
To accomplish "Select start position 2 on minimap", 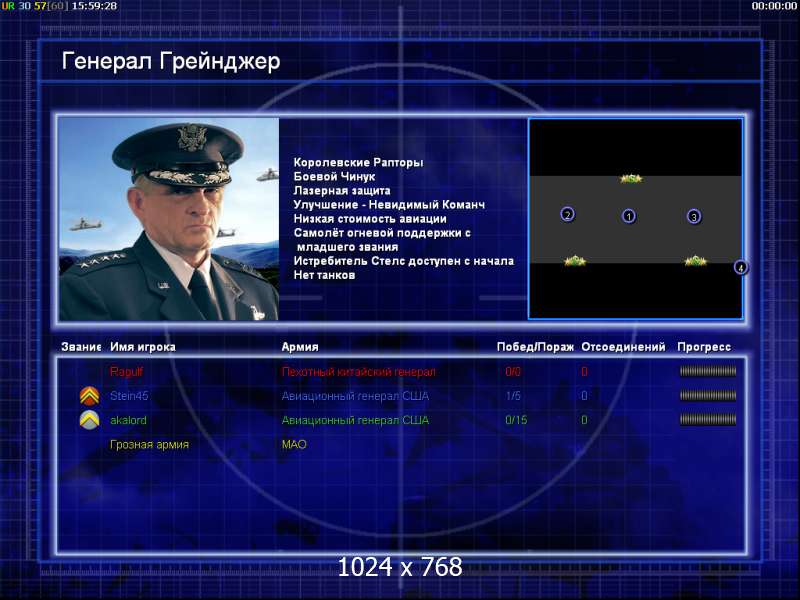I will pos(567,214).
